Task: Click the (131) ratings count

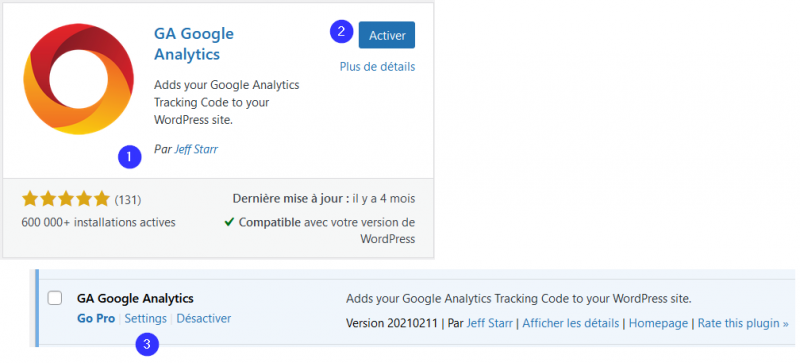Action: 128,200
